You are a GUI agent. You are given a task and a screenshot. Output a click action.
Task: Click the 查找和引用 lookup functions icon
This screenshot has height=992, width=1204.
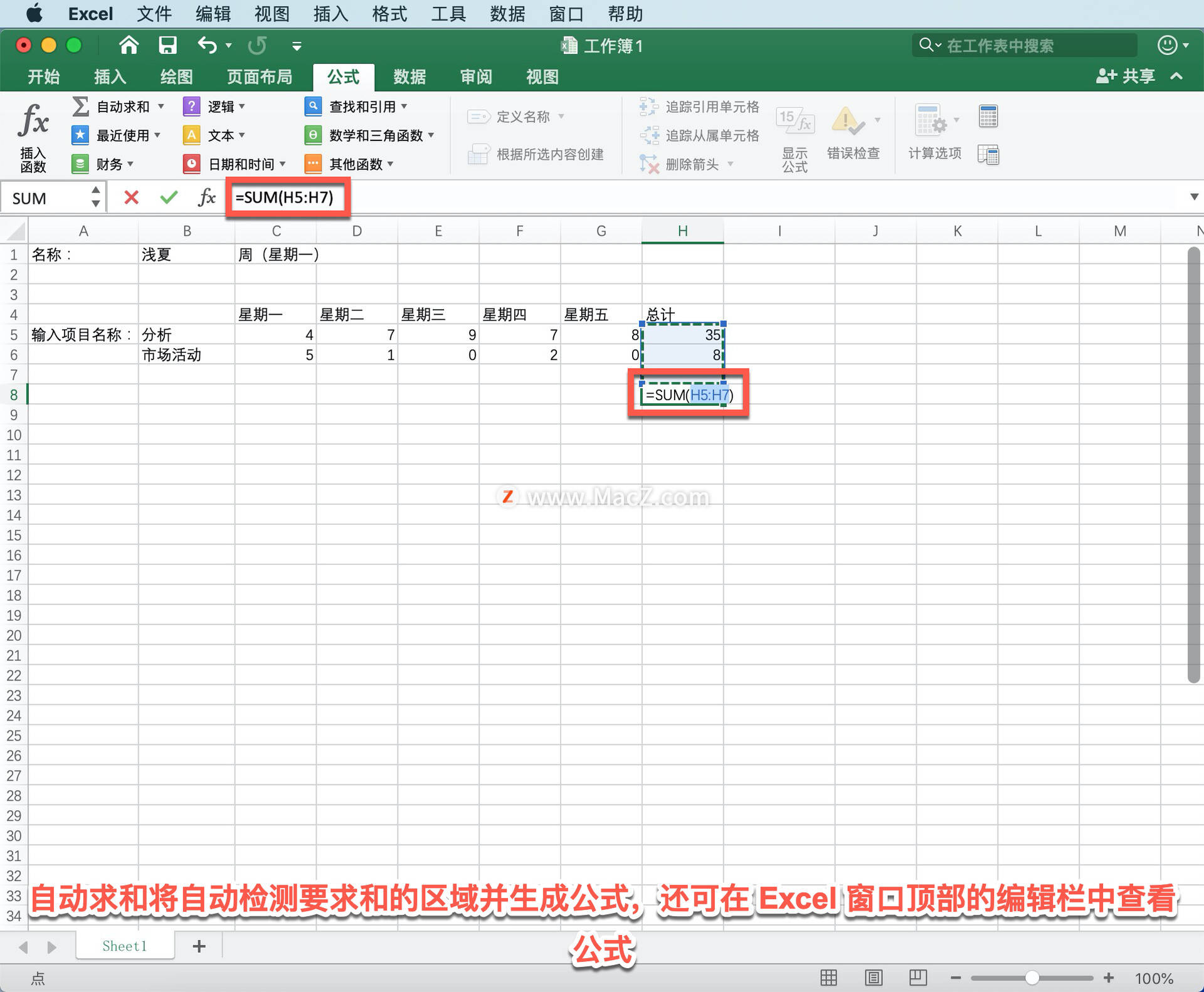[313, 107]
